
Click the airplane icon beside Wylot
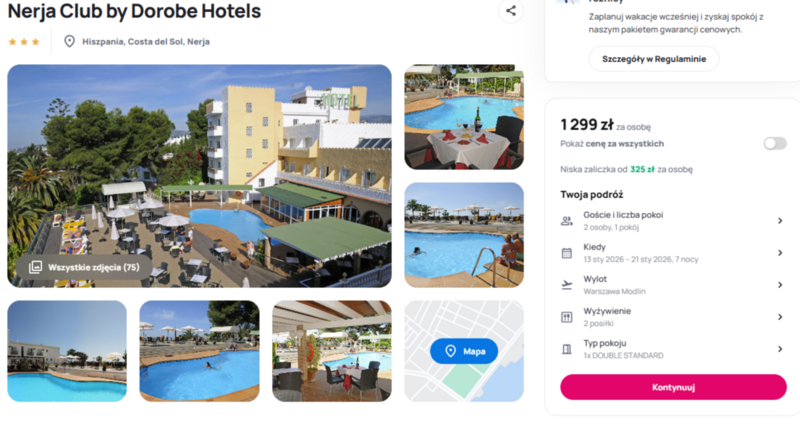[567, 285]
